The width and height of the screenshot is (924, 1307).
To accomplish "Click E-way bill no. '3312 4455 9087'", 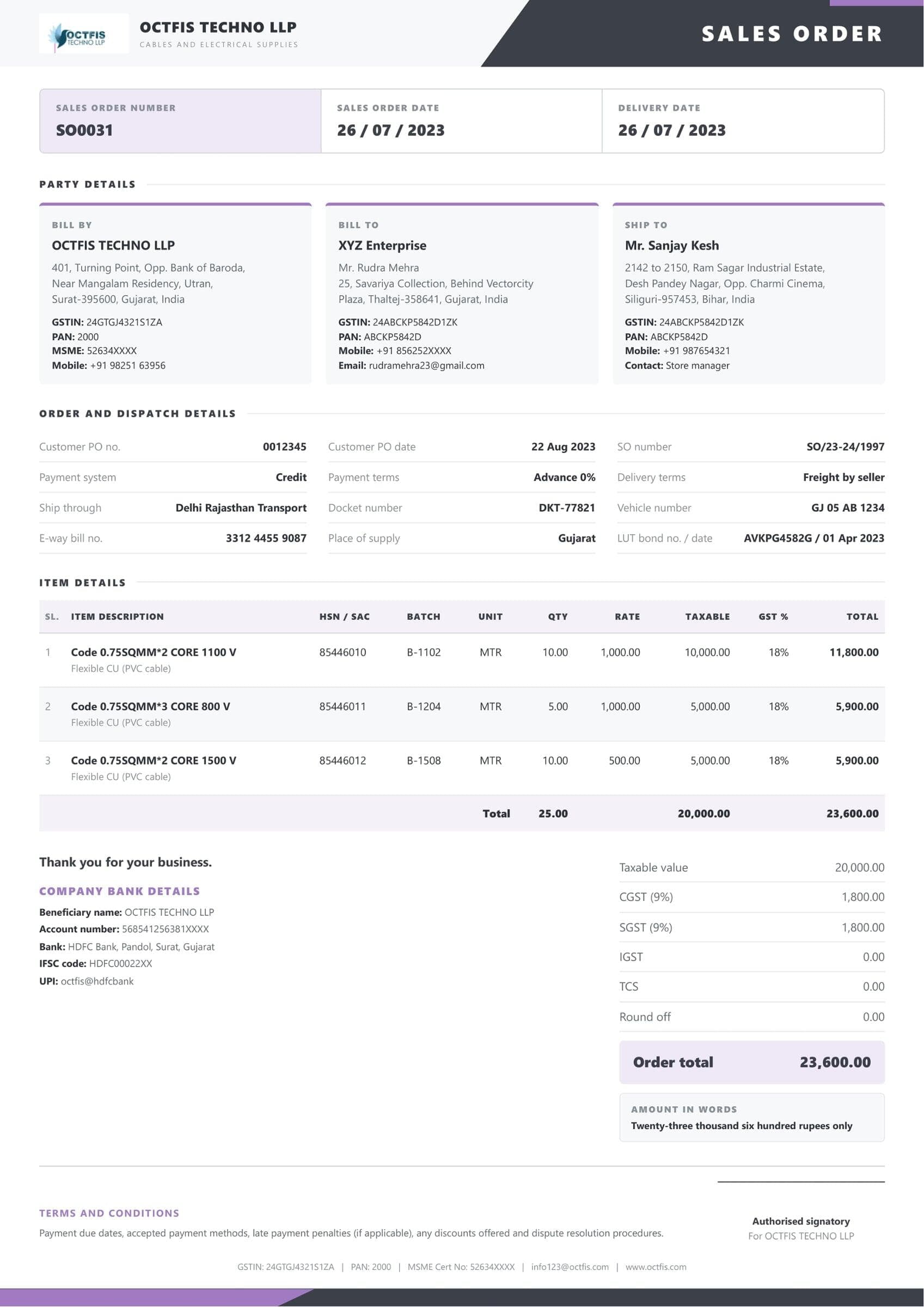I will pyautogui.click(x=266, y=539).
